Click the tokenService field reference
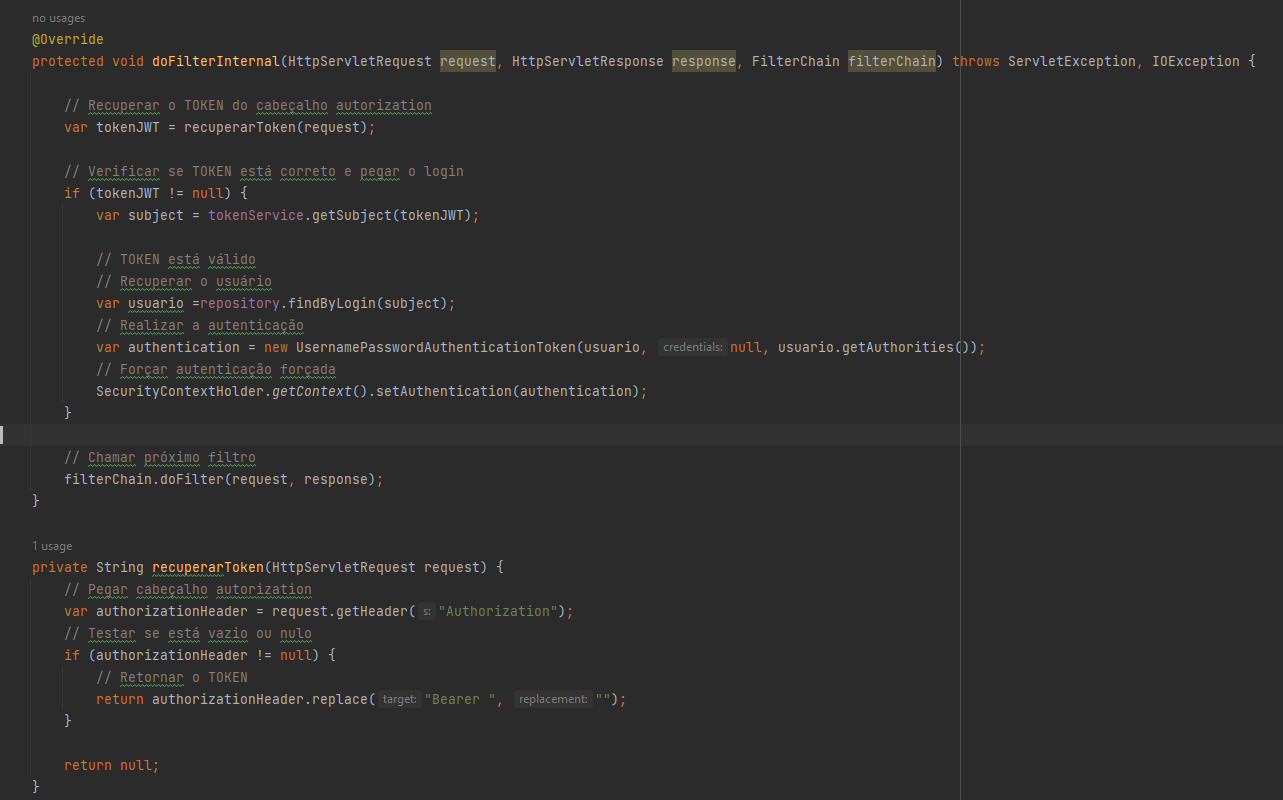 point(256,215)
